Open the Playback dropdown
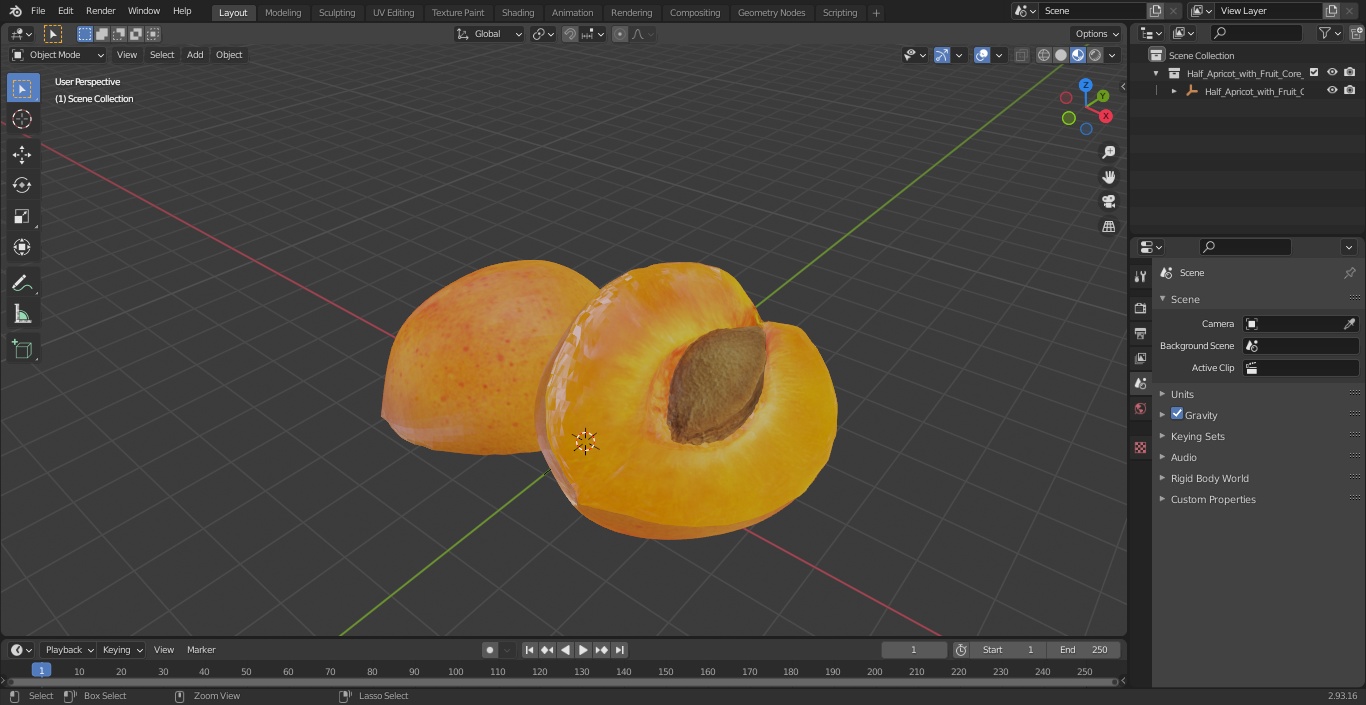 point(68,650)
